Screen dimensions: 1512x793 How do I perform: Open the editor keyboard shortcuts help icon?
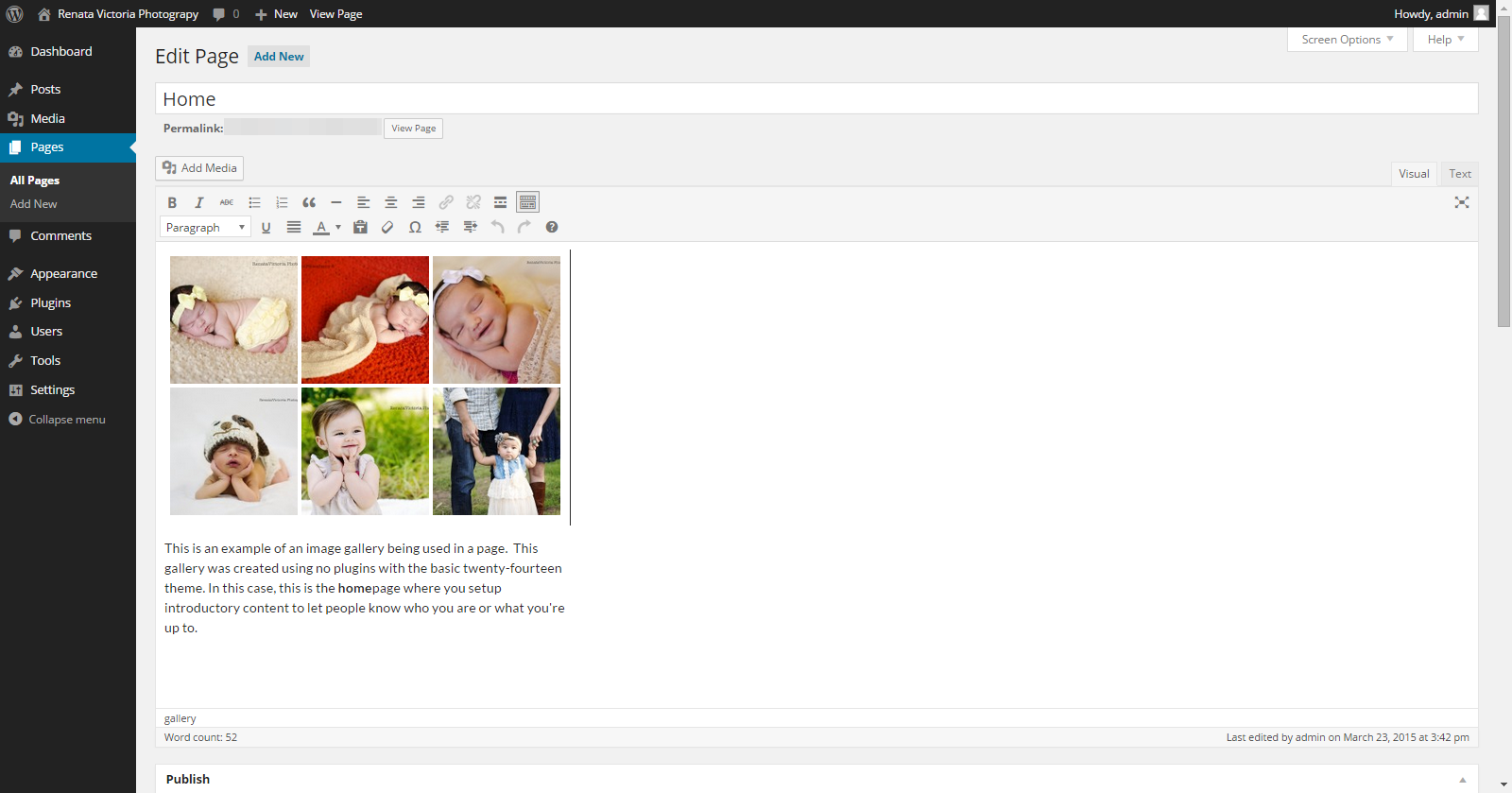pyautogui.click(x=552, y=227)
